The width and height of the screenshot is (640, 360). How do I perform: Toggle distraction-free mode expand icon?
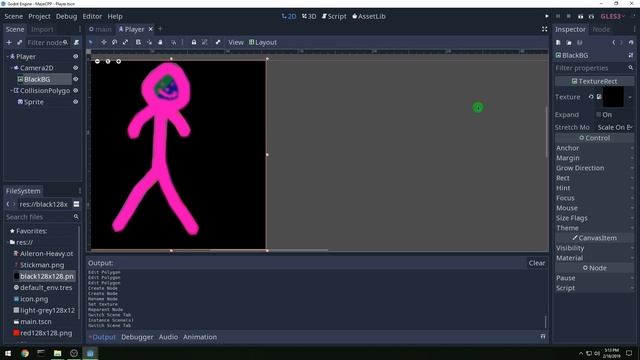pyautogui.click(x=544, y=29)
